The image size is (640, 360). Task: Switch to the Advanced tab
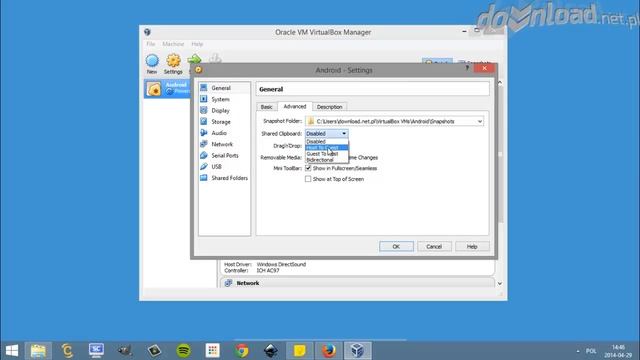coord(295,106)
